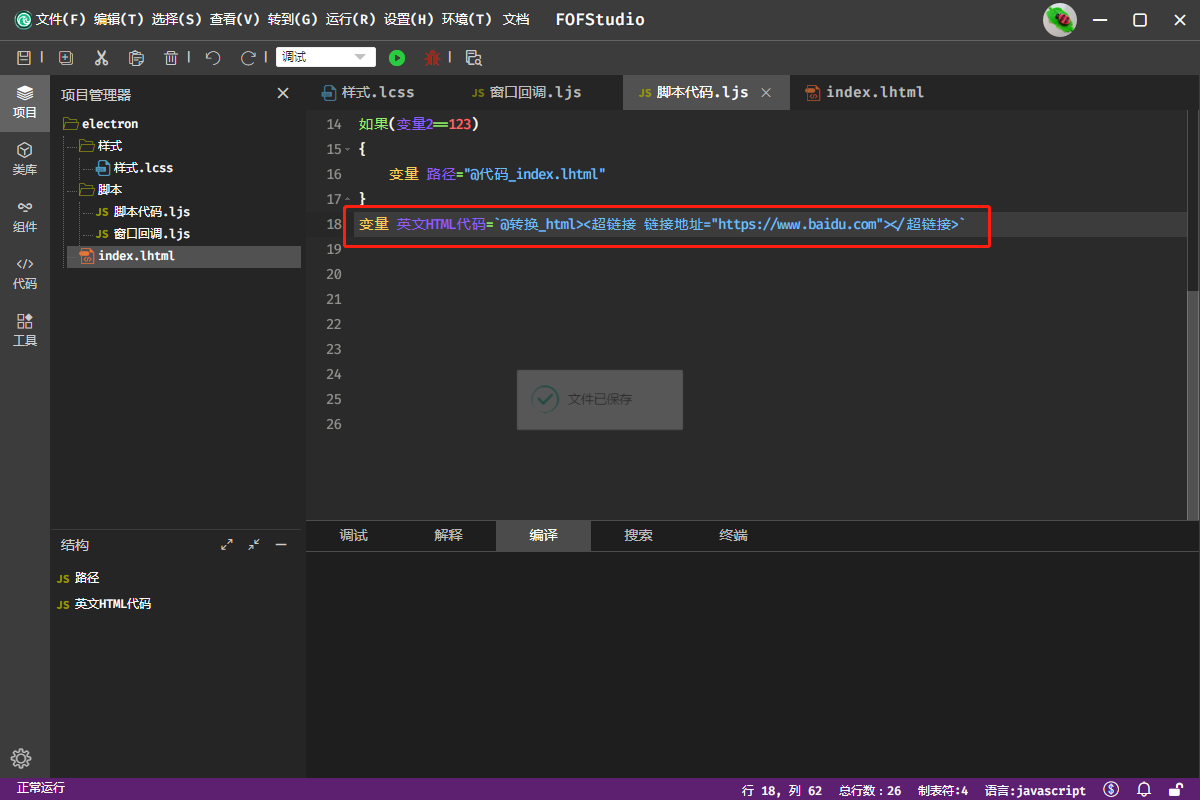Click the new file plus icon
The width and height of the screenshot is (1200, 800).
(66, 58)
